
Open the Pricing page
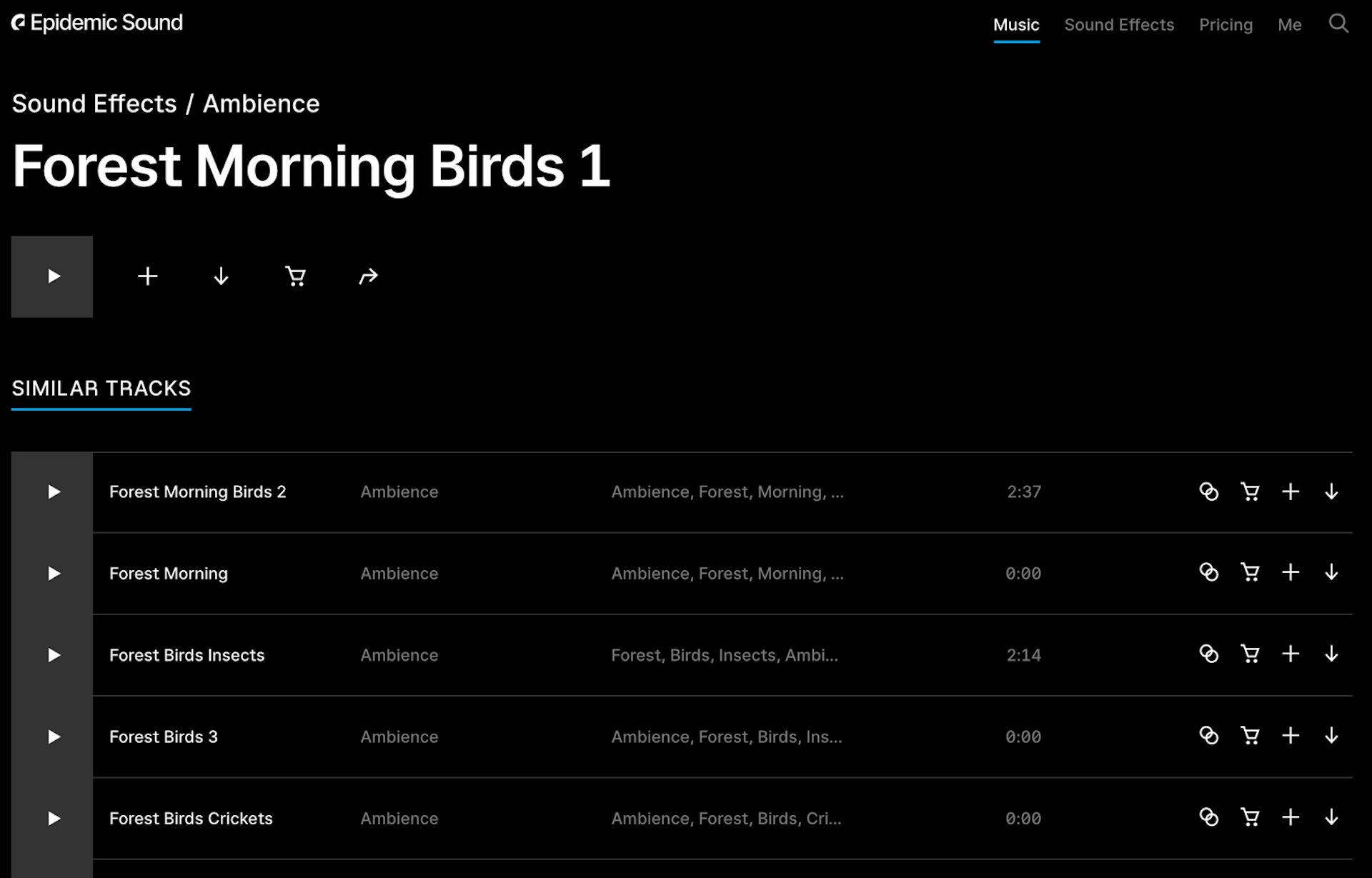1226,25
